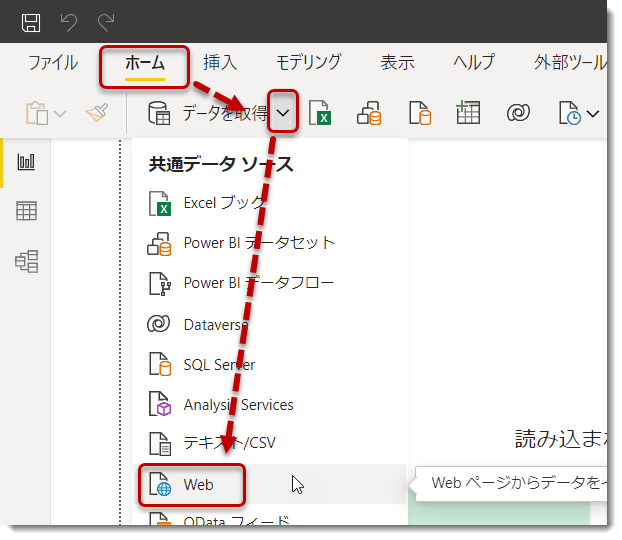Click the Save floppy disk icon
Viewport: 622px width, 540px height.
[31, 23]
